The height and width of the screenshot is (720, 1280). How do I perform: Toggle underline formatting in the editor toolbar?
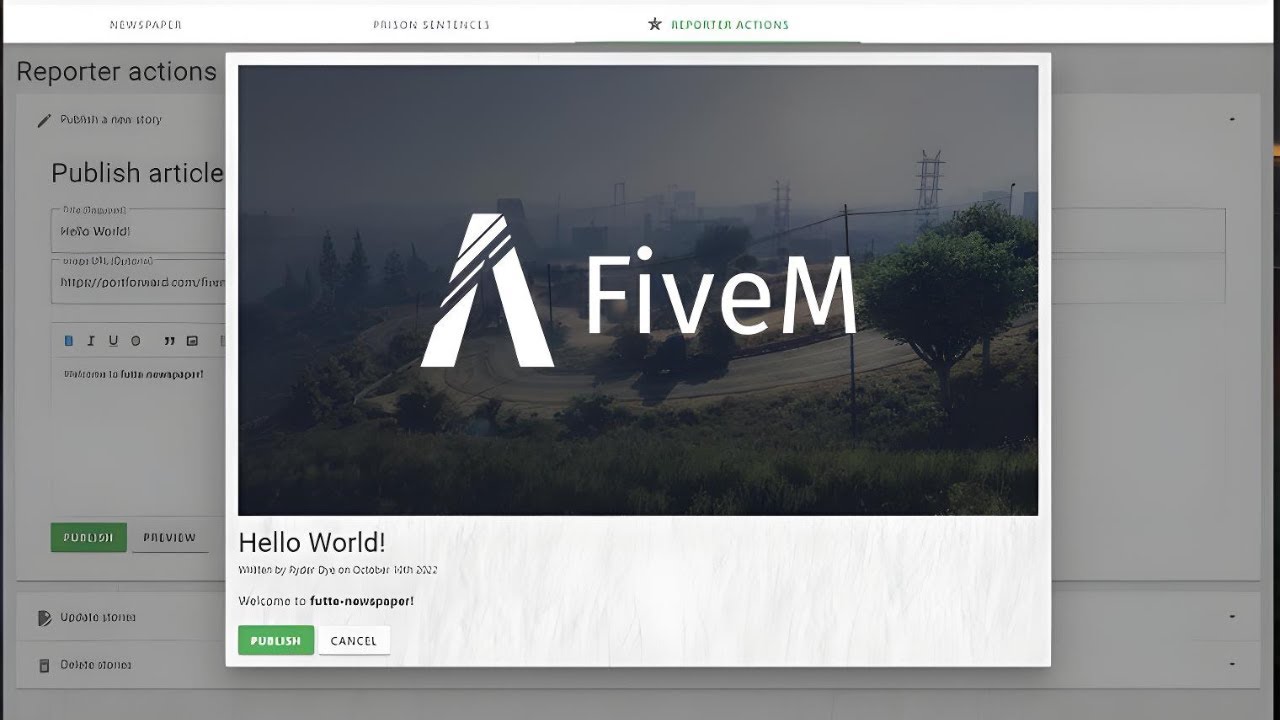(x=113, y=341)
